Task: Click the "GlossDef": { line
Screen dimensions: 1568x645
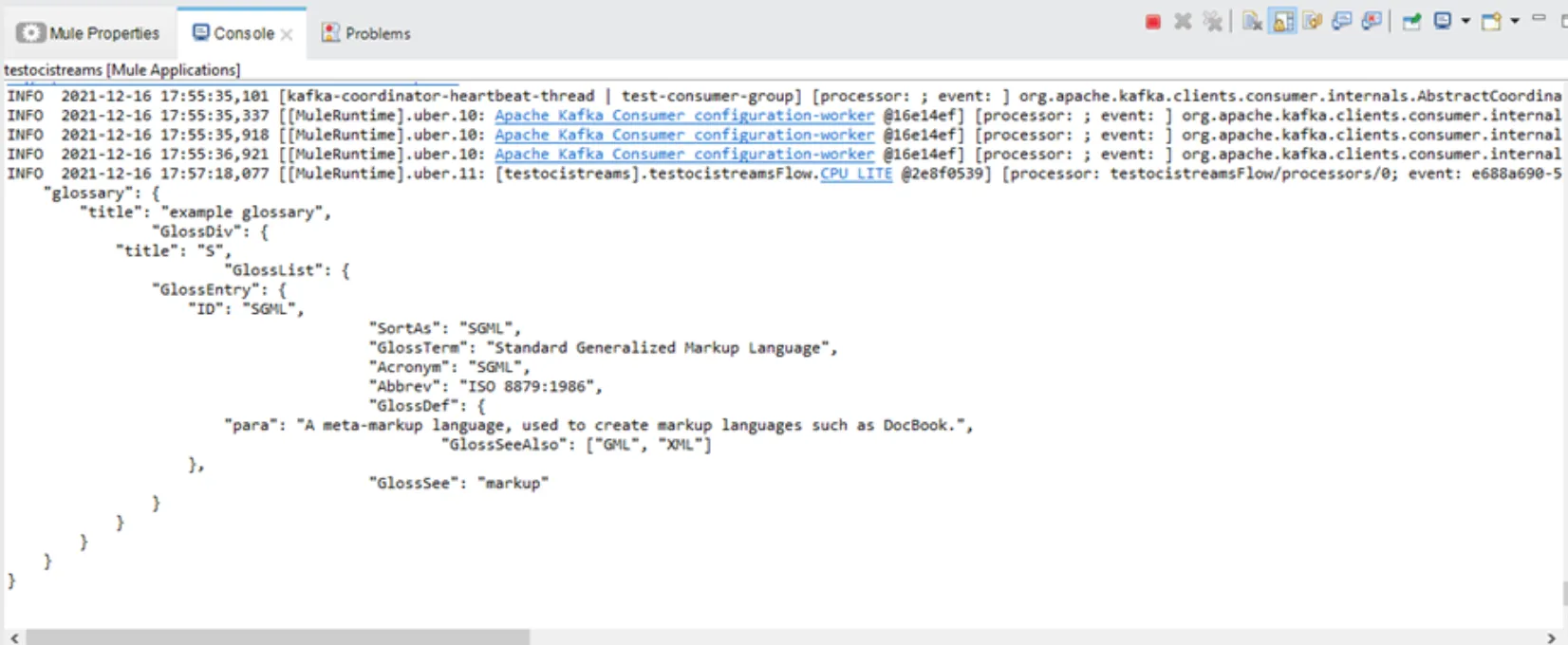Action: [427, 406]
